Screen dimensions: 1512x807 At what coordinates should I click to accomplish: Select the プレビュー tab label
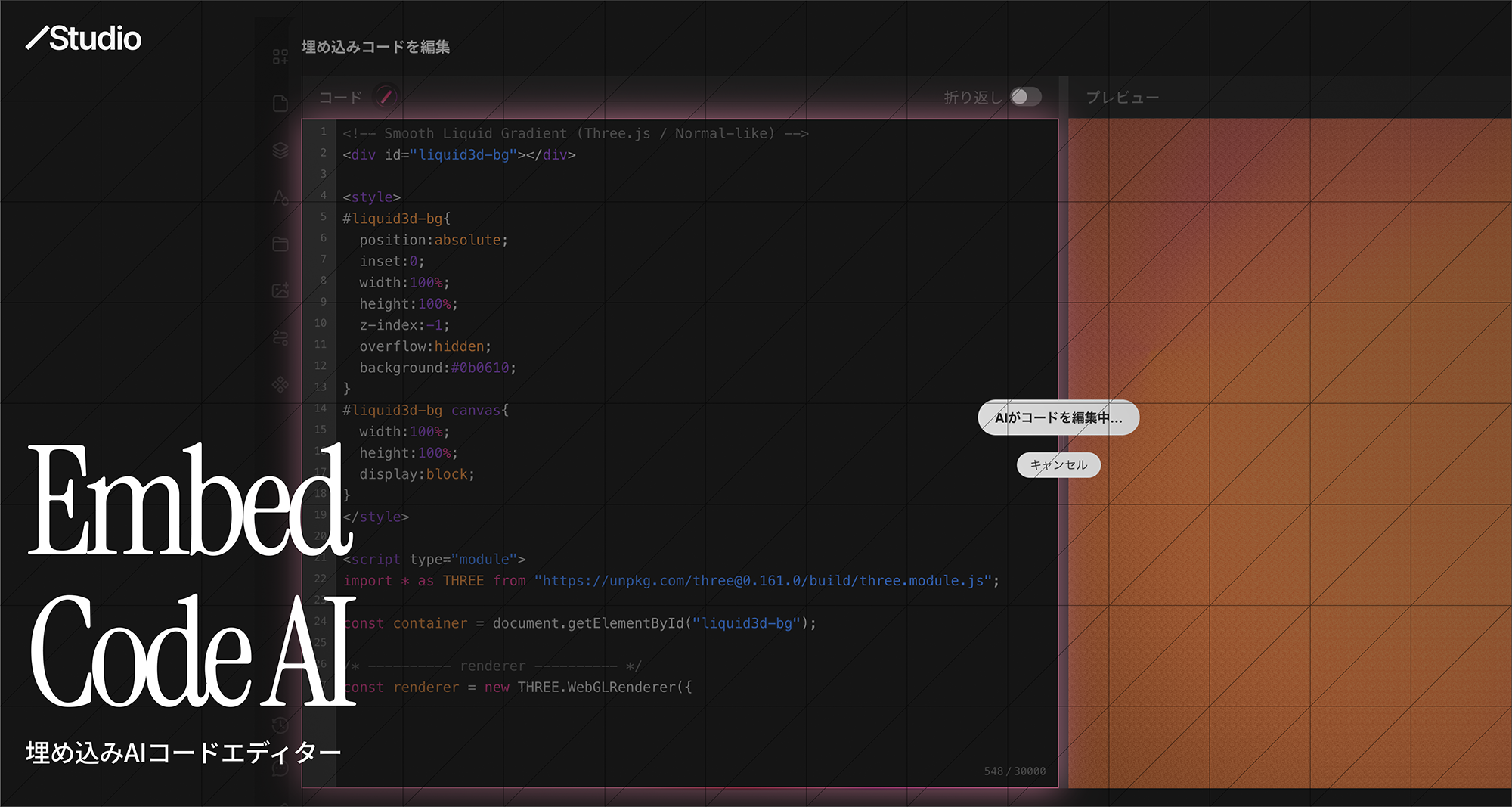point(1123,98)
